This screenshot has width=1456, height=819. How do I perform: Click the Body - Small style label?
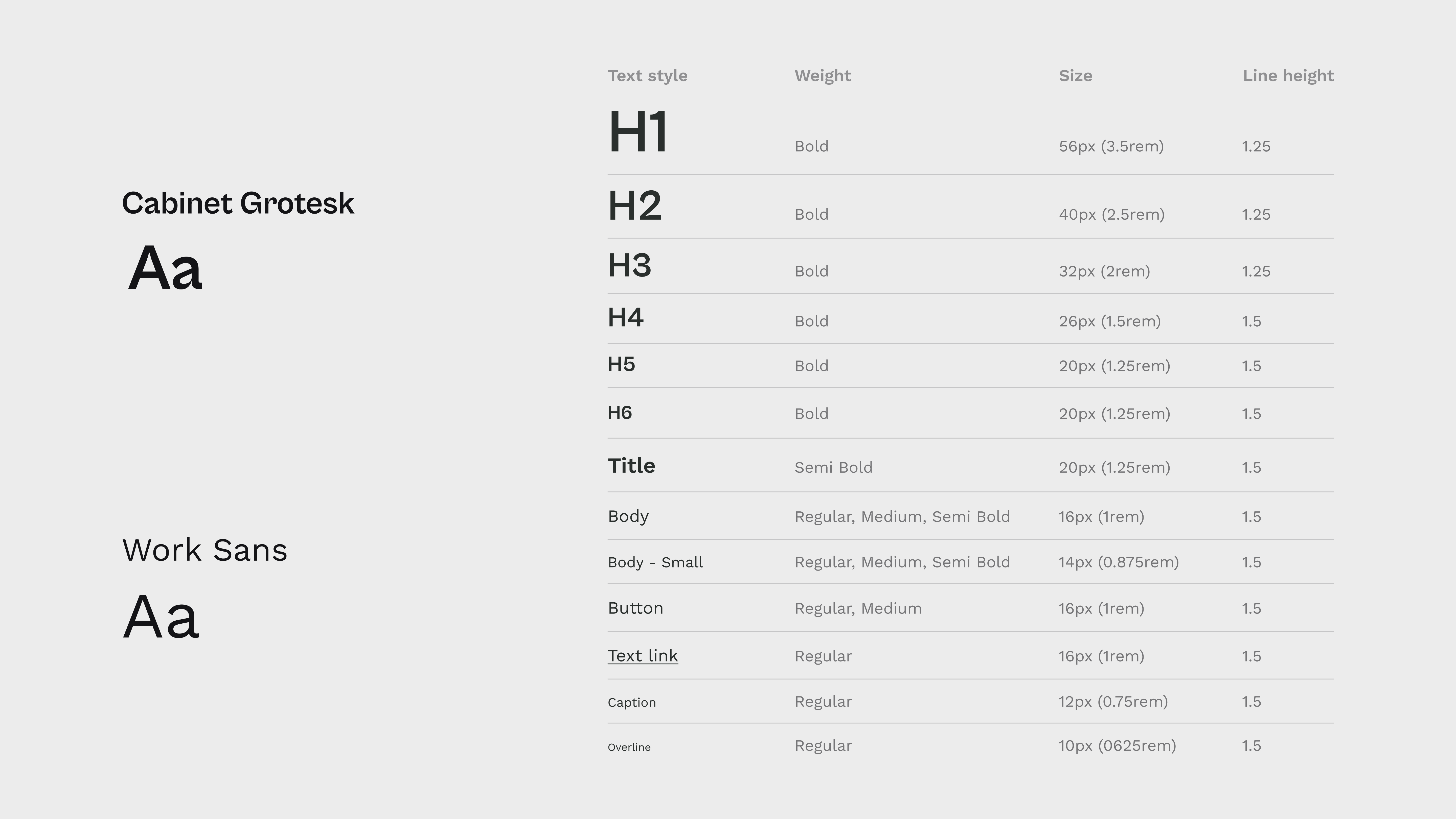pos(655,562)
